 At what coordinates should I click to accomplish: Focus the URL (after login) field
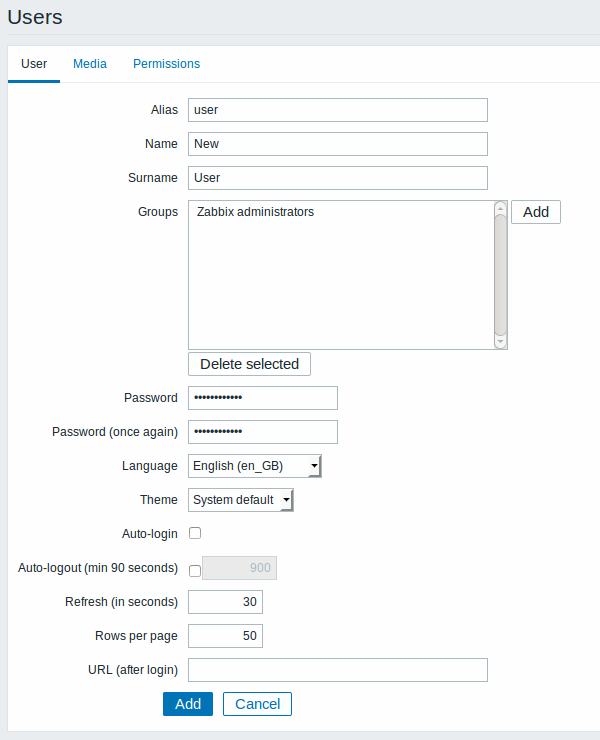(338, 670)
